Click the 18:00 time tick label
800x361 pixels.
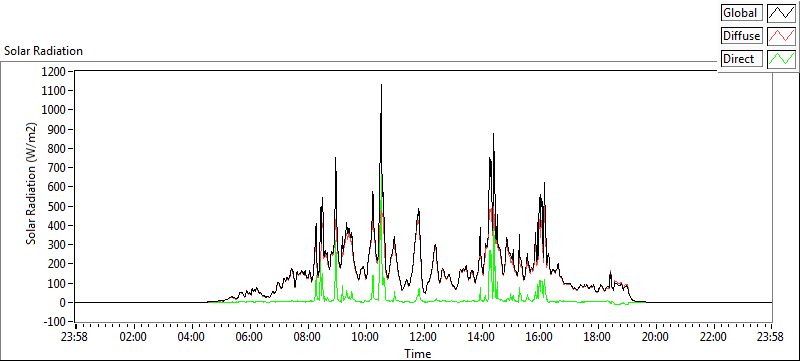coord(597,337)
